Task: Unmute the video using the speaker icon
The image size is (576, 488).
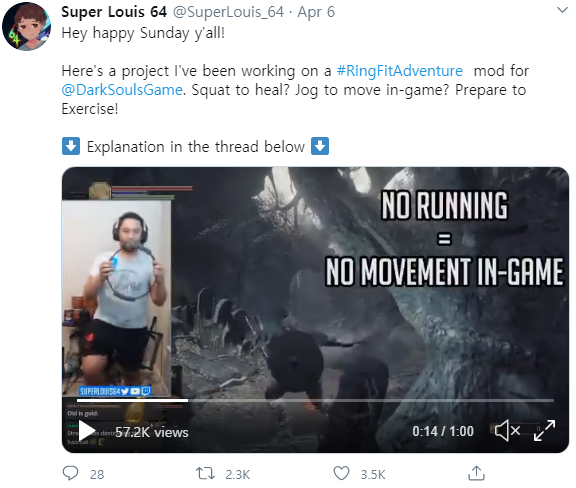Action: (507, 431)
